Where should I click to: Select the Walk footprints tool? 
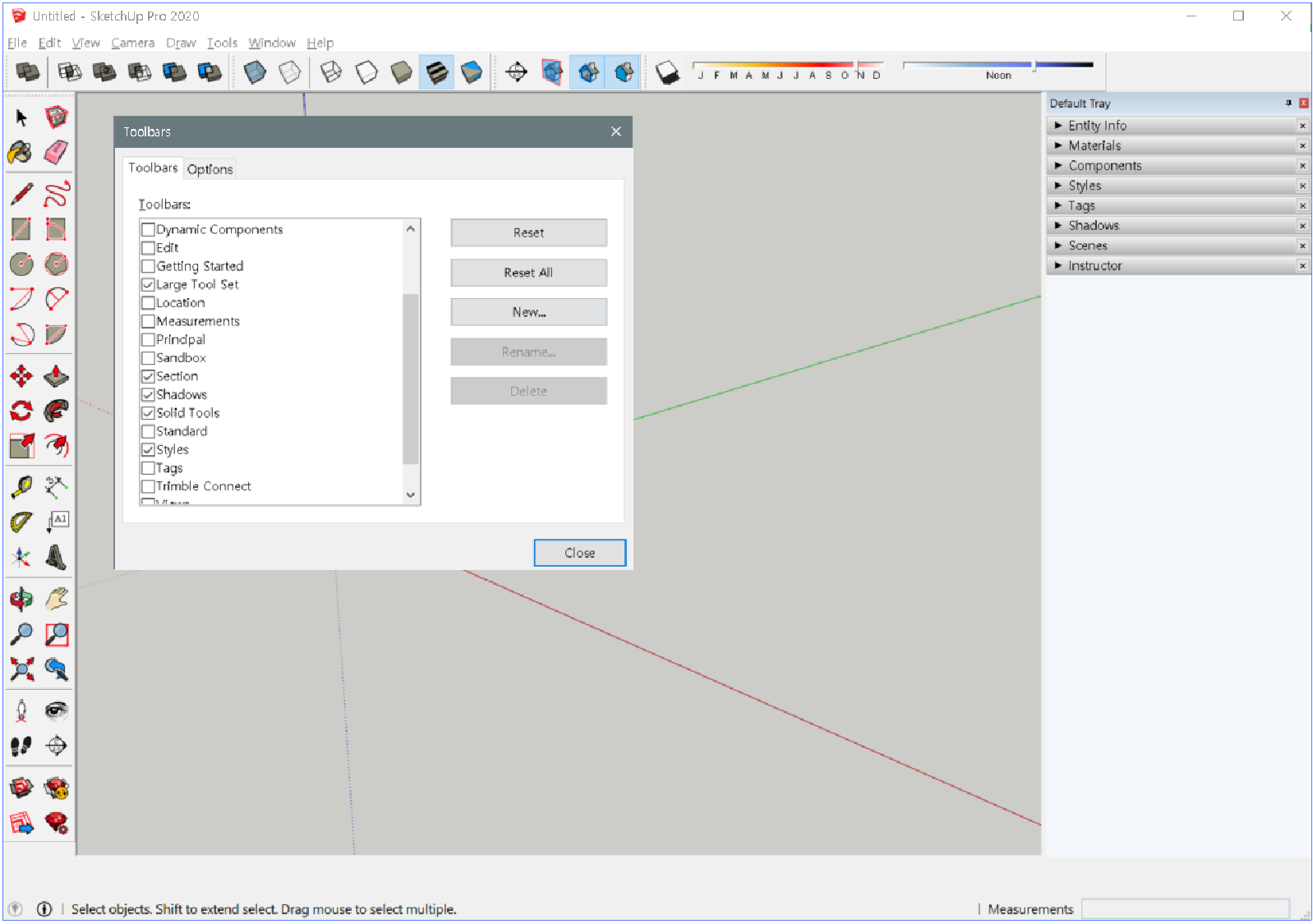[21, 746]
